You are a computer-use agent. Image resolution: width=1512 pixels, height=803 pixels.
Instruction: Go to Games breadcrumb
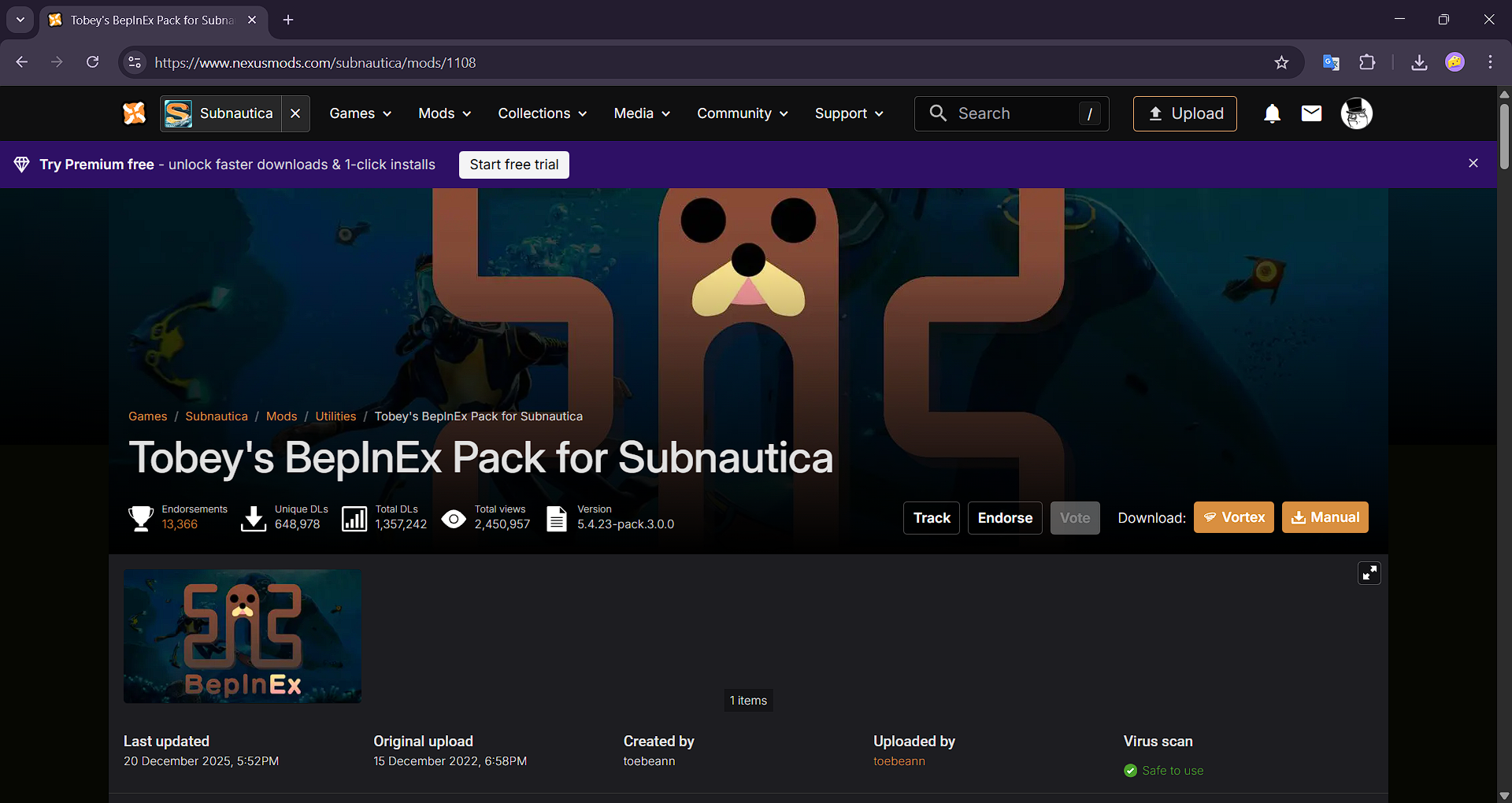(x=148, y=416)
